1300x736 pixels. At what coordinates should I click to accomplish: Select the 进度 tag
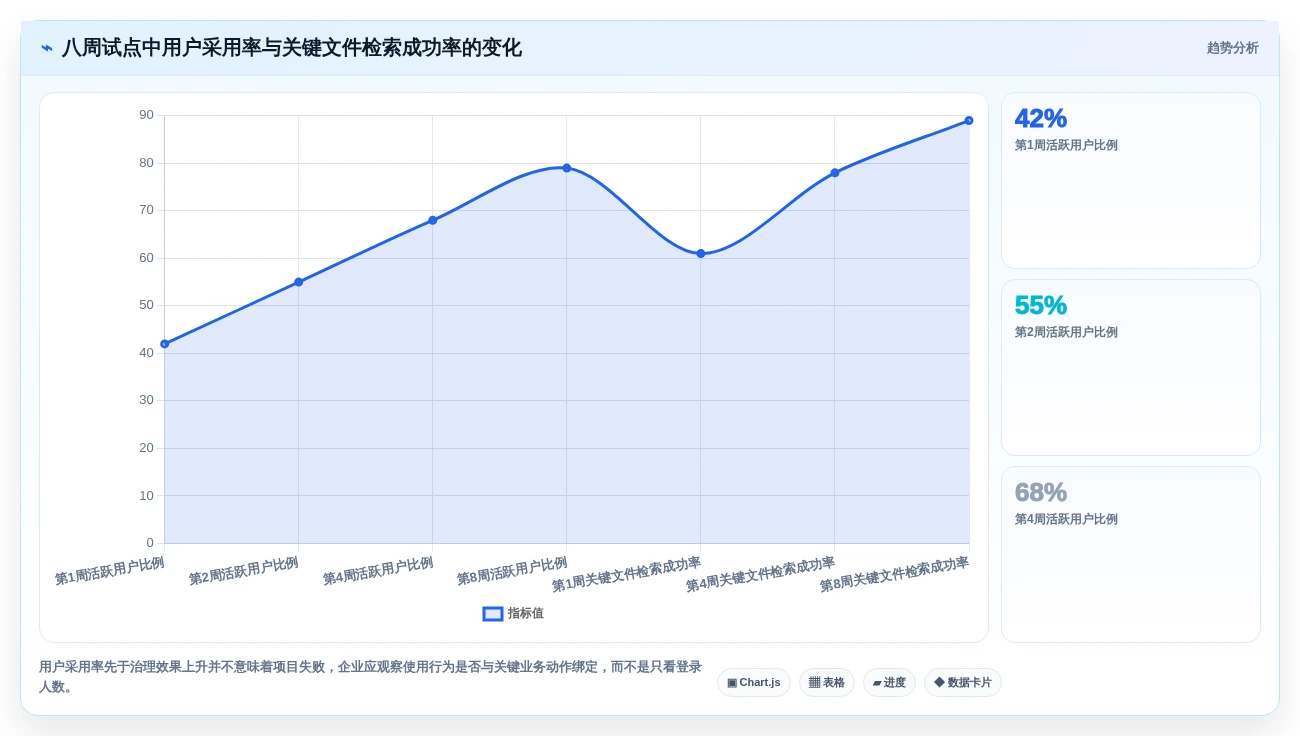(x=889, y=682)
